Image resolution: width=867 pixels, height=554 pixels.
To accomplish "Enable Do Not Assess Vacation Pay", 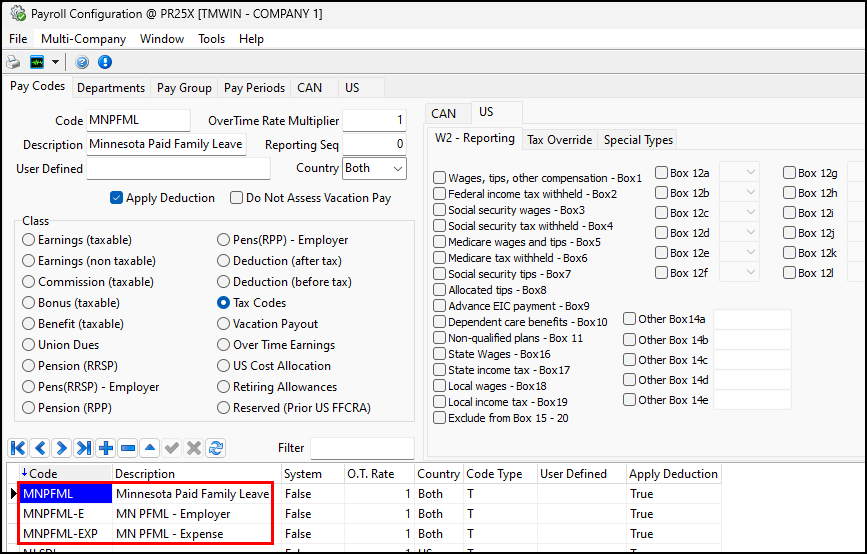I will tap(237, 198).
